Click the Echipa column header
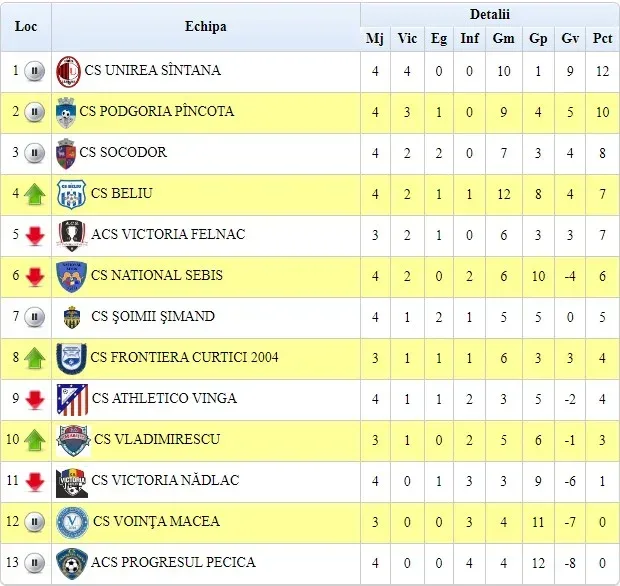This screenshot has height=586, width=620. [x=206, y=26]
